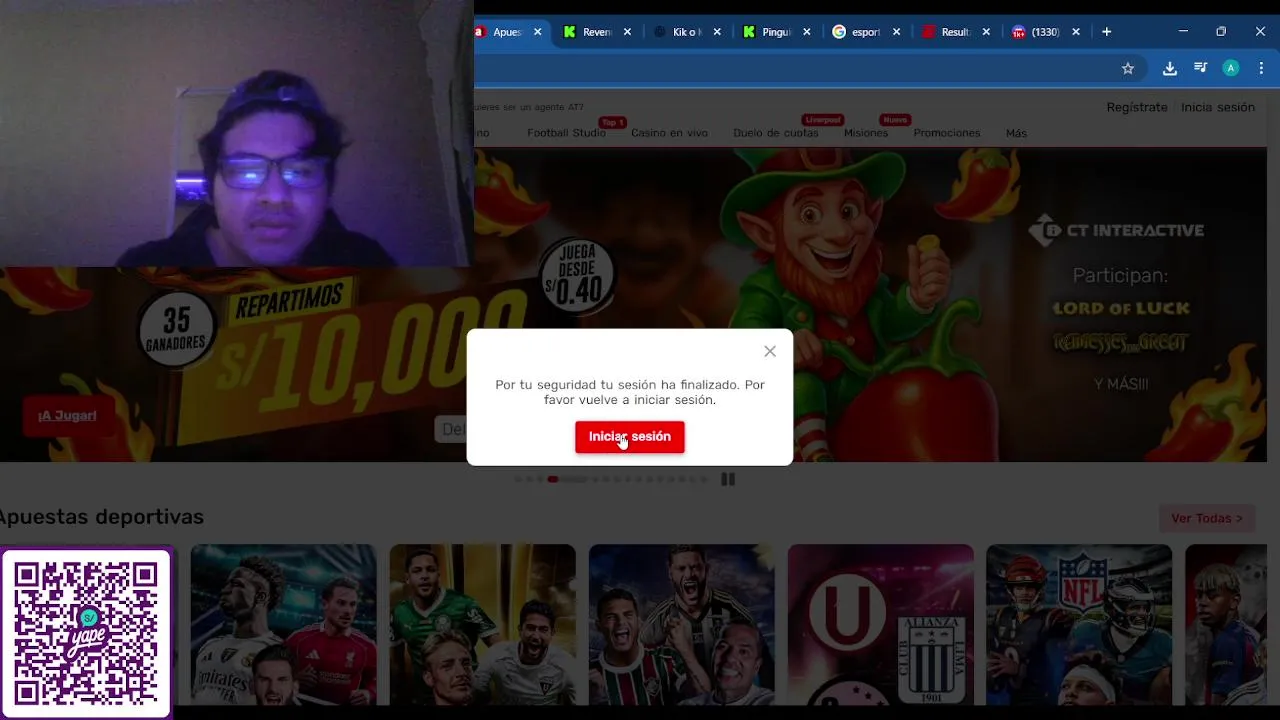Open the Regístrate link

(x=1137, y=107)
